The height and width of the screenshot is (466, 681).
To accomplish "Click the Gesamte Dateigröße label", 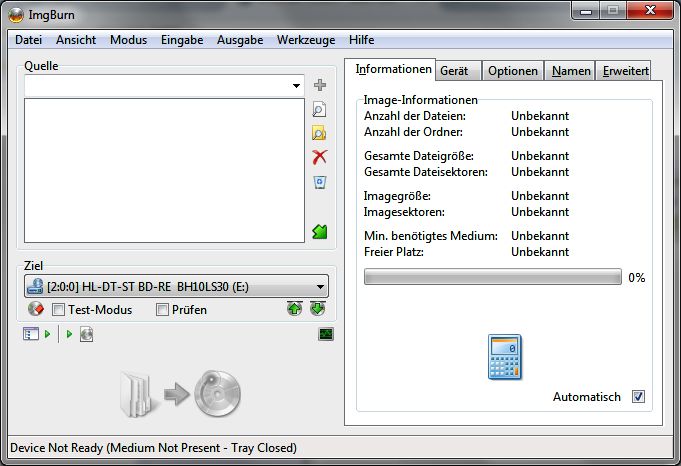I will pyautogui.click(x=419, y=156).
